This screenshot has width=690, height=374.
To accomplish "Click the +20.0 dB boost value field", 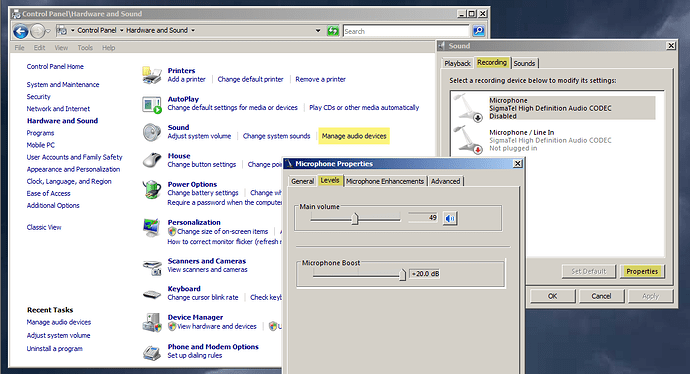I will click(424, 274).
